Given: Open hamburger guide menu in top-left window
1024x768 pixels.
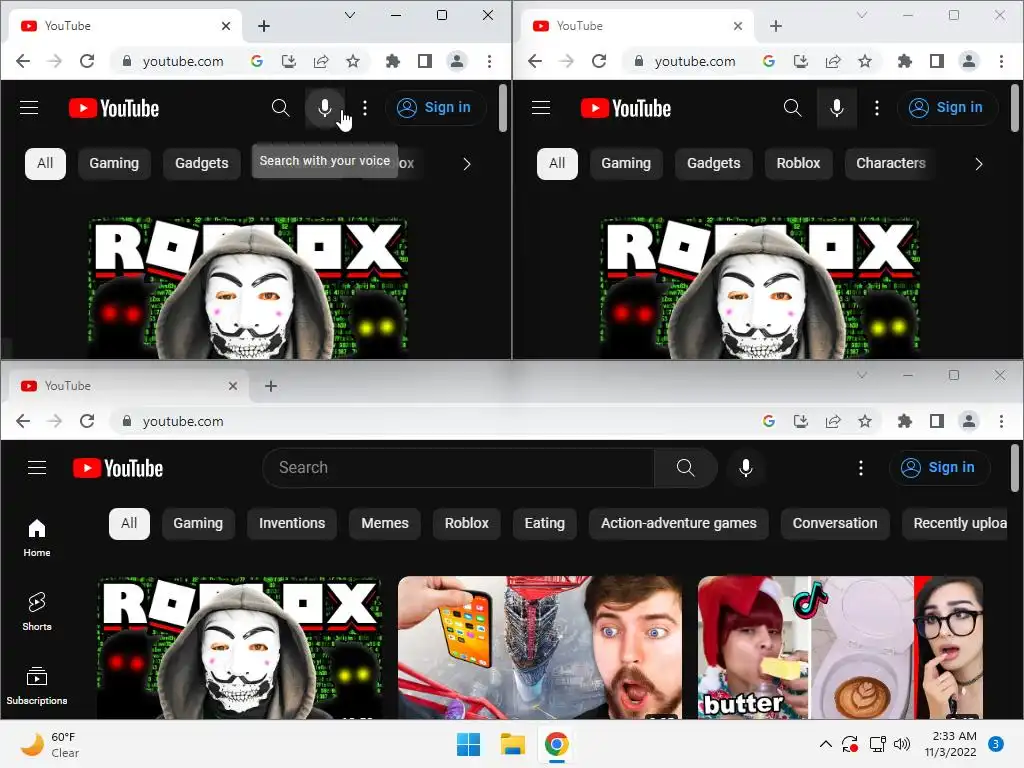Looking at the screenshot, I should [x=29, y=108].
